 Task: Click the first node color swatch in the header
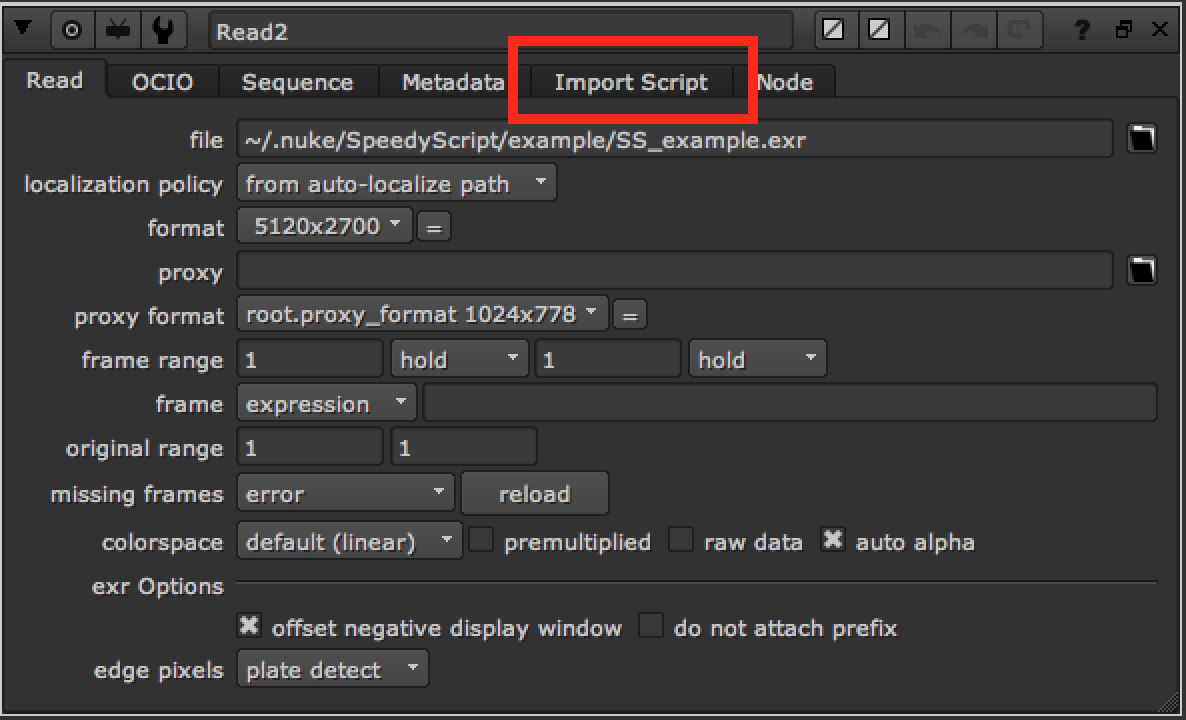tap(834, 31)
